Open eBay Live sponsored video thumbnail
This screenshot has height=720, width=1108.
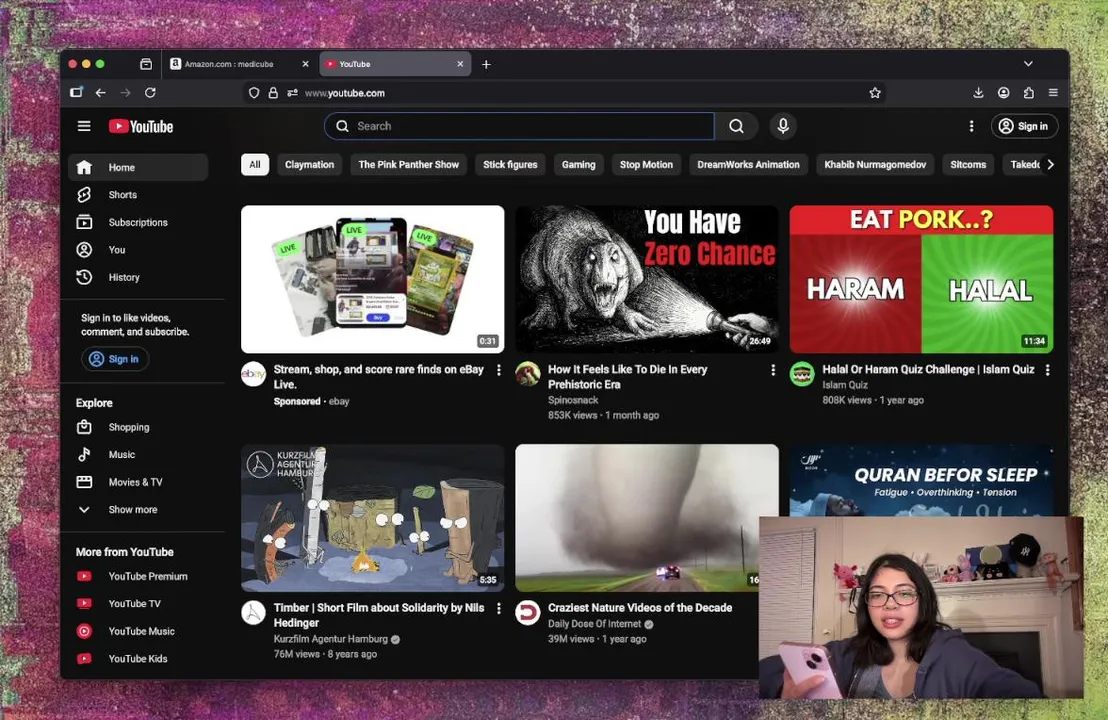click(372, 279)
